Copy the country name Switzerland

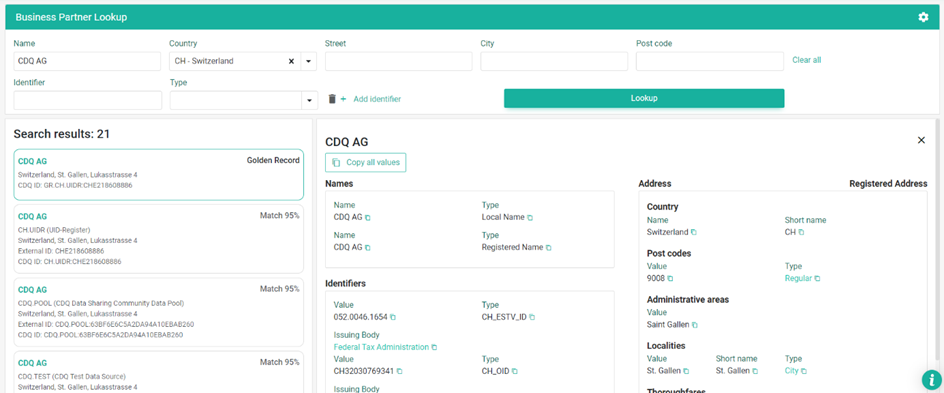click(694, 232)
